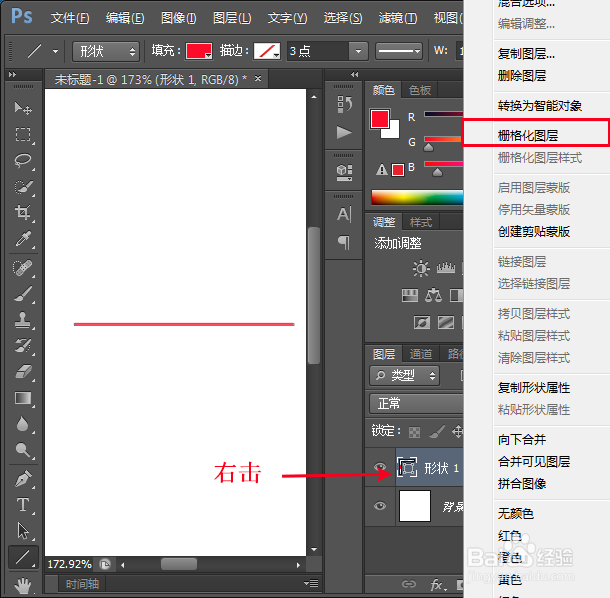
Task: Open the 形状 tool mode dropdown
Action: [x=106, y=51]
